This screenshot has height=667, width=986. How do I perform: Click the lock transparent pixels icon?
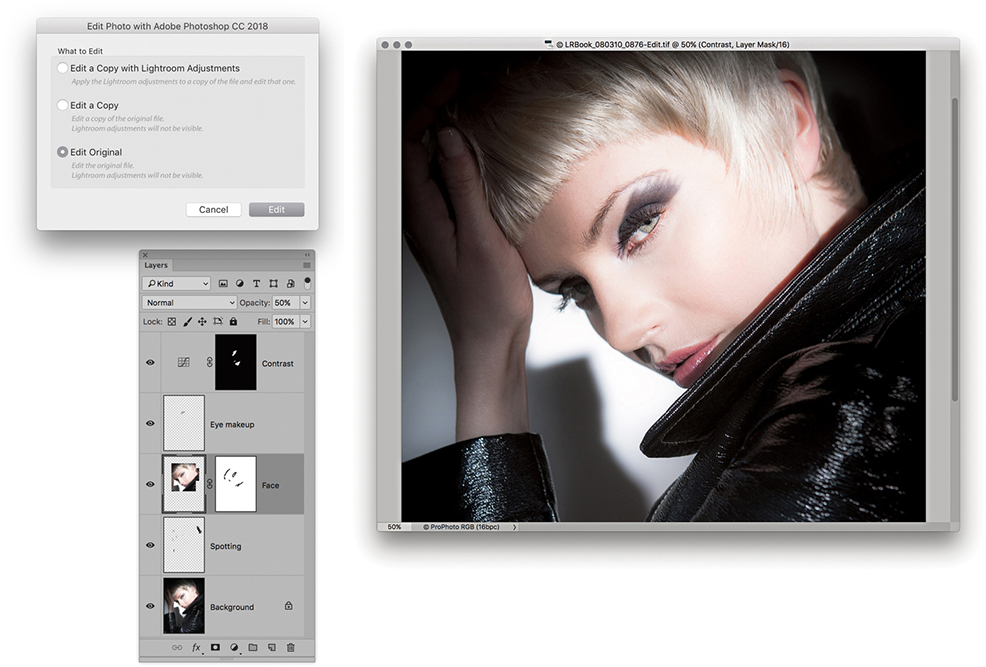pyautogui.click(x=171, y=322)
